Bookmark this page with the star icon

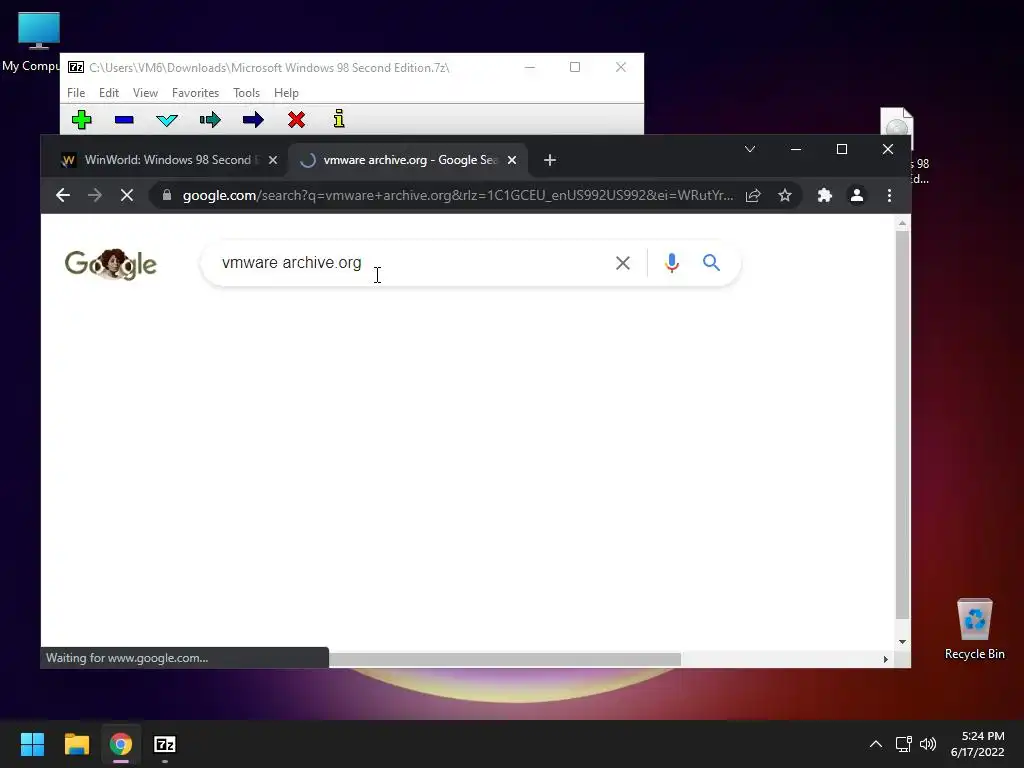(785, 195)
